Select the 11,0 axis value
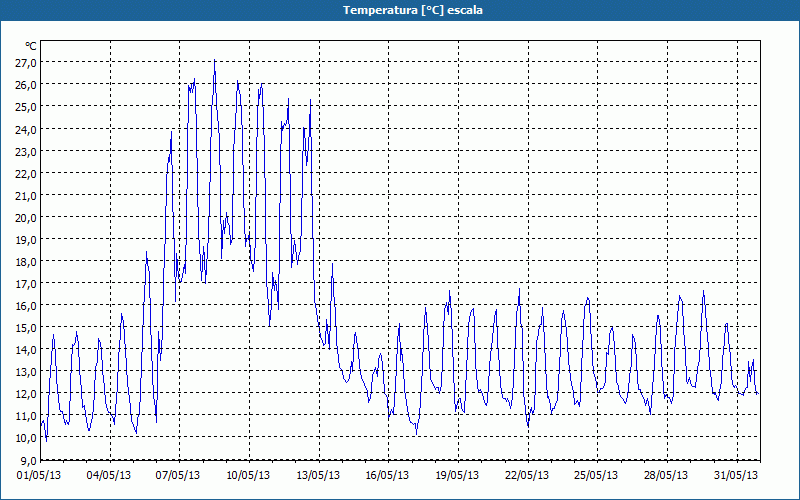800x500 pixels. click(26, 415)
